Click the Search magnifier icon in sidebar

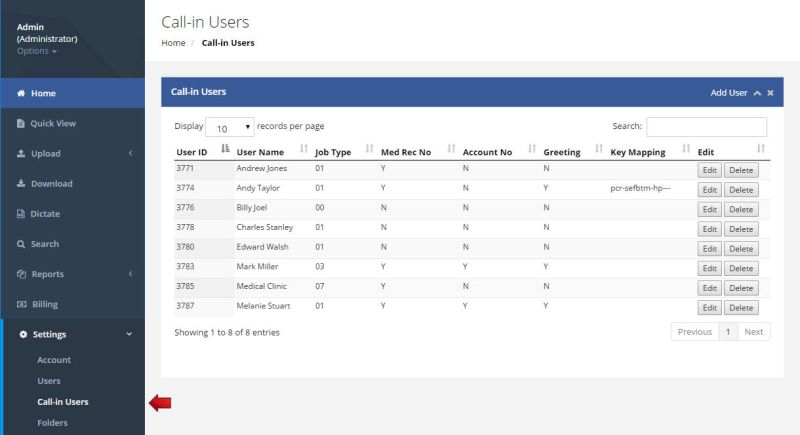[x=21, y=244]
